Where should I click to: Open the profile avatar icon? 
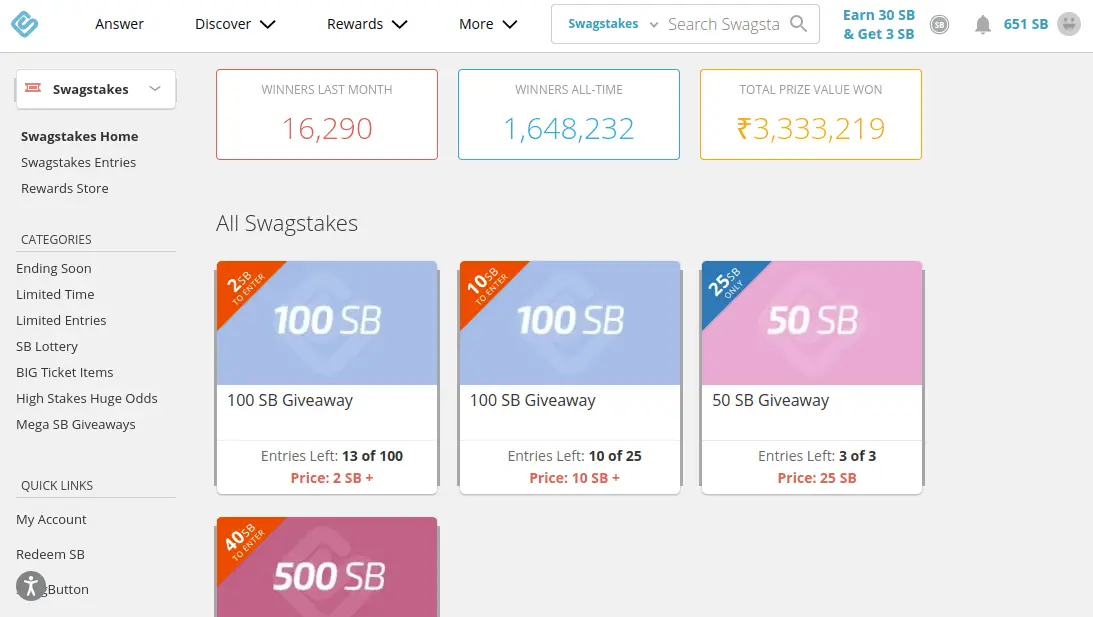pos(1069,24)
